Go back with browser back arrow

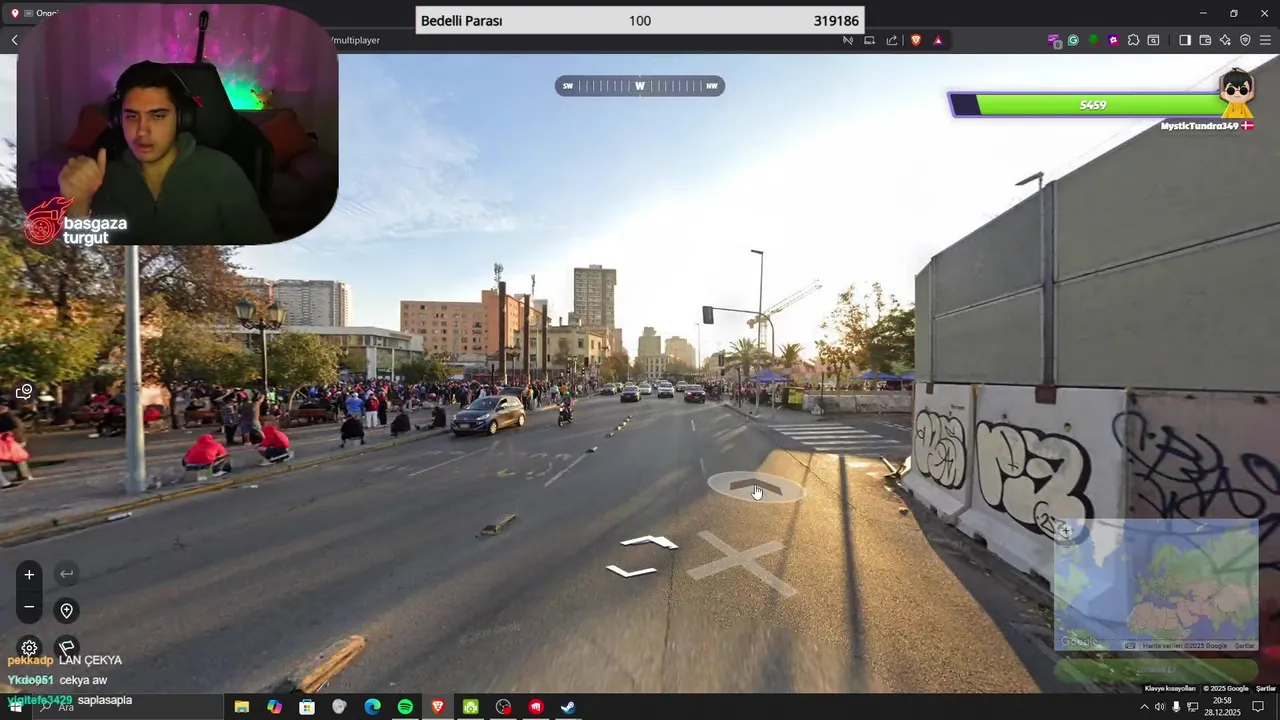(x=15, y=40)
